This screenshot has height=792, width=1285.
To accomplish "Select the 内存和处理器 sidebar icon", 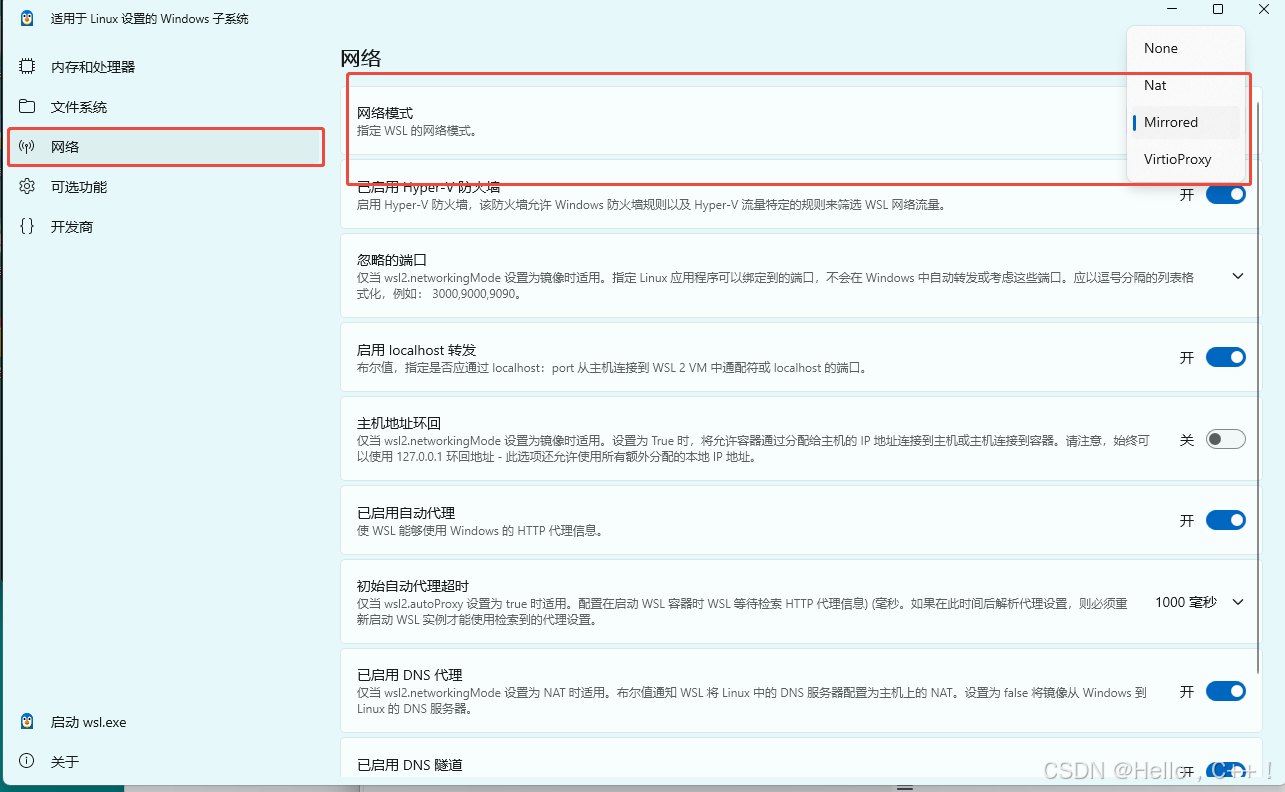I will (28, 66).
